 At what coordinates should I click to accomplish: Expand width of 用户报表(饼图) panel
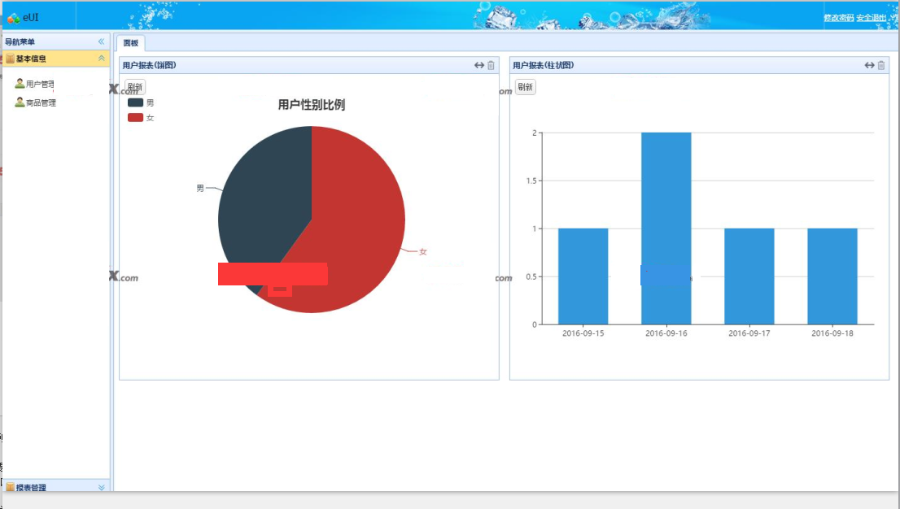479,65
